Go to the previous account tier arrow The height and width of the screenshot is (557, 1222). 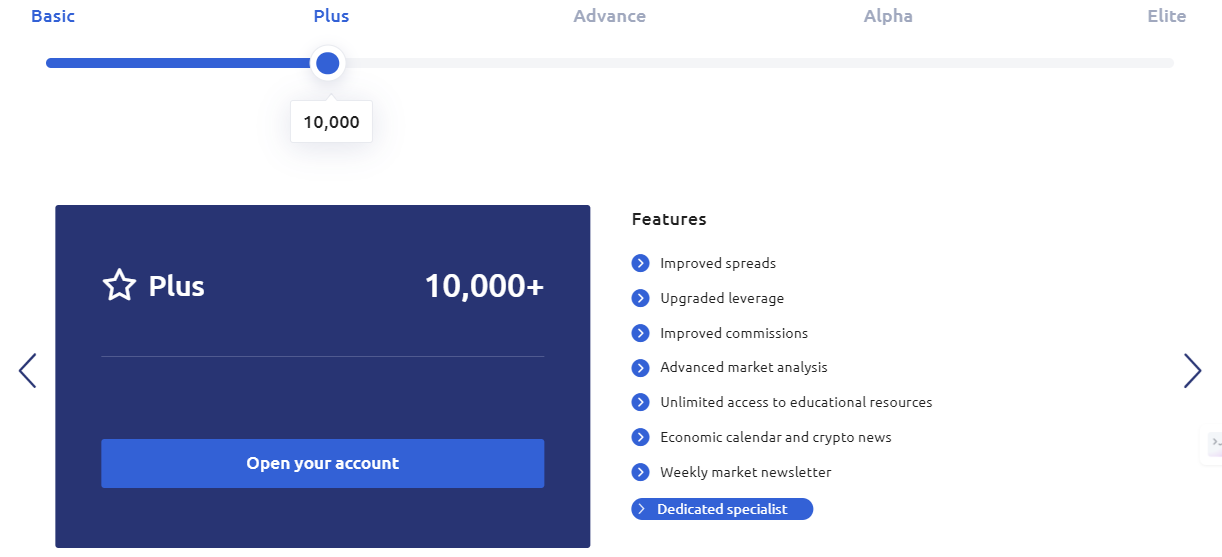[x=28, y=371]
